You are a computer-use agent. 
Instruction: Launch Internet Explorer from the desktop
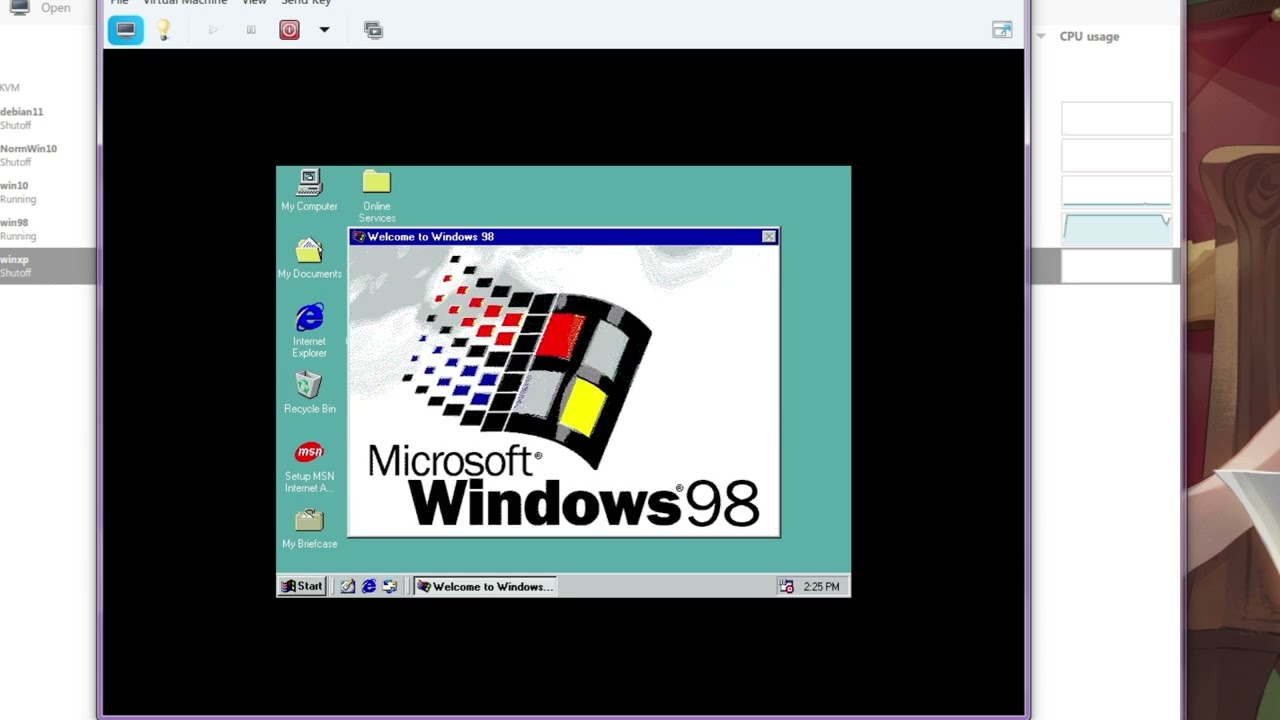pos(309,331)
